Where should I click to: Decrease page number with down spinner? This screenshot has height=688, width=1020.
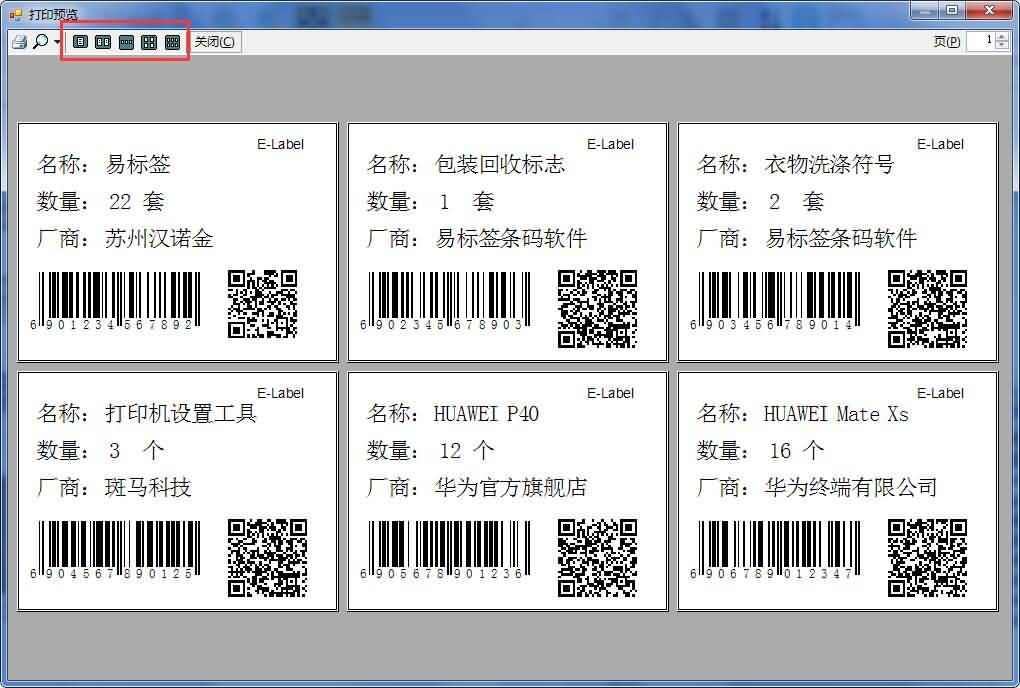pyautogui.click(x=1002, y=46)
